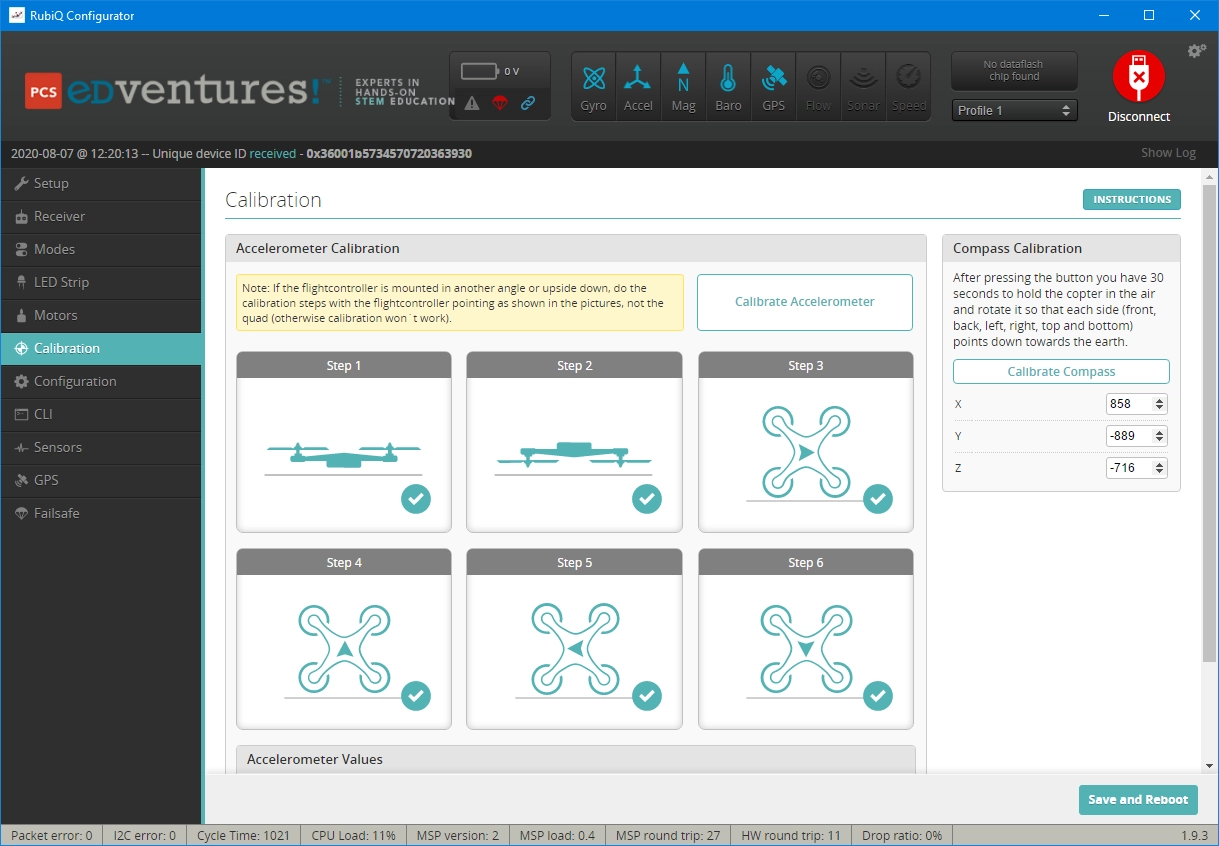Click the GPS satellite sensor icon
The image size is (1219, 846).
click(773, 86)
